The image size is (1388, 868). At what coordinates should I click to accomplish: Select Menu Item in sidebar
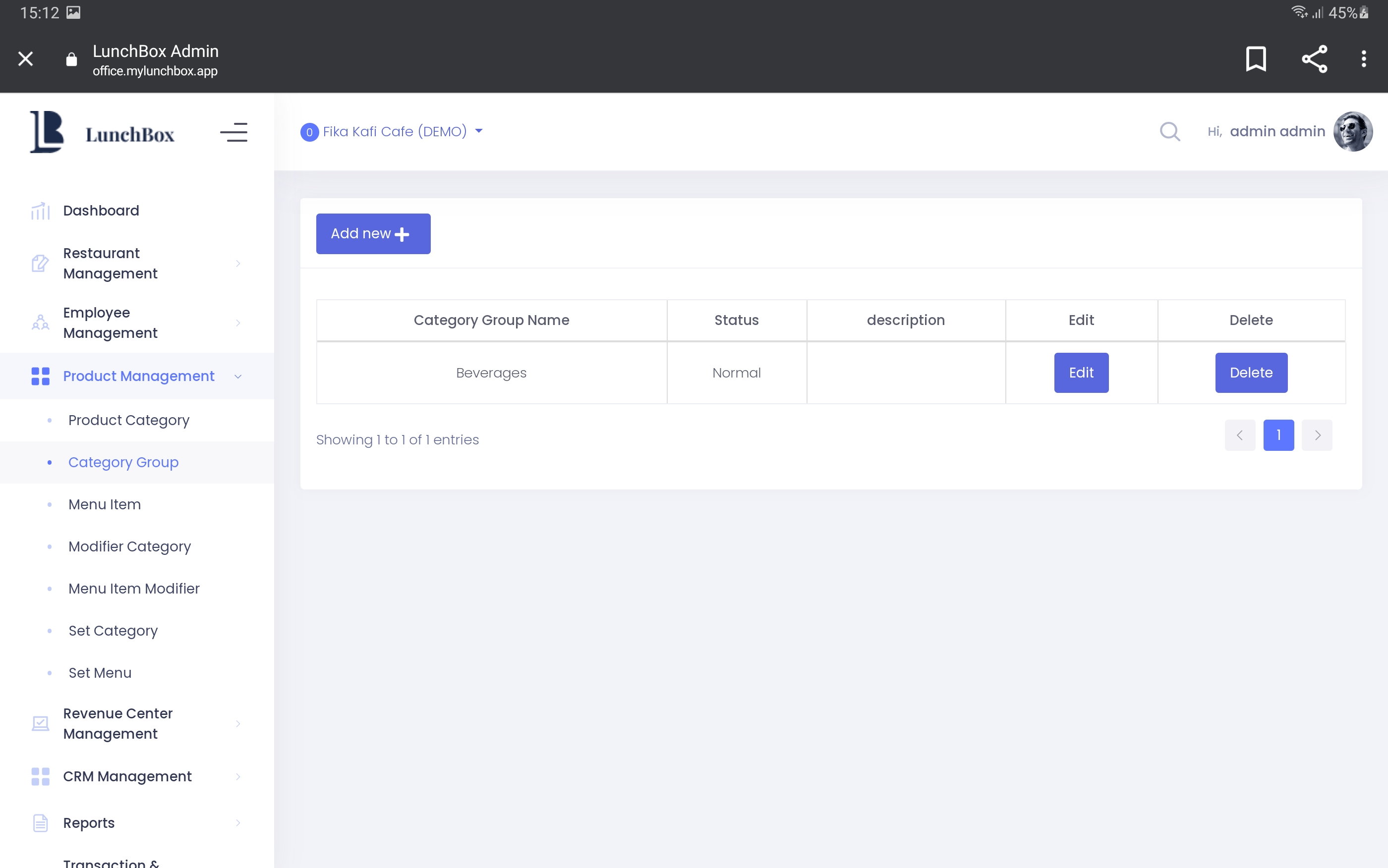[105, 504]
